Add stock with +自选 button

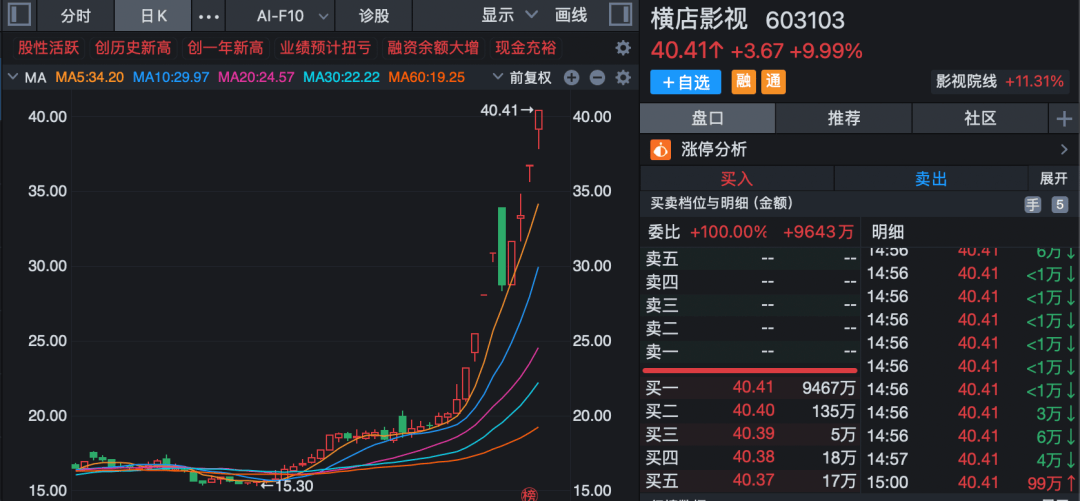[x=685, y=82]
